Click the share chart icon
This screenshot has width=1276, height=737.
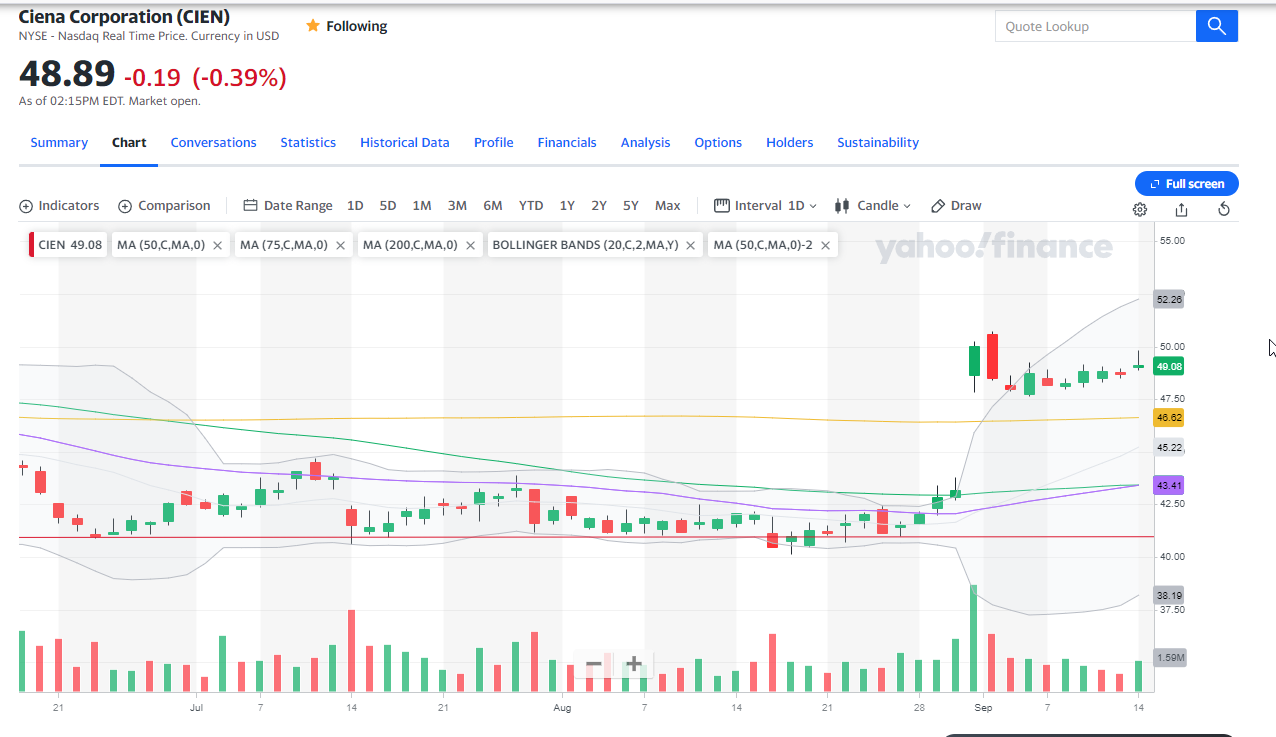click(1181, 209)
